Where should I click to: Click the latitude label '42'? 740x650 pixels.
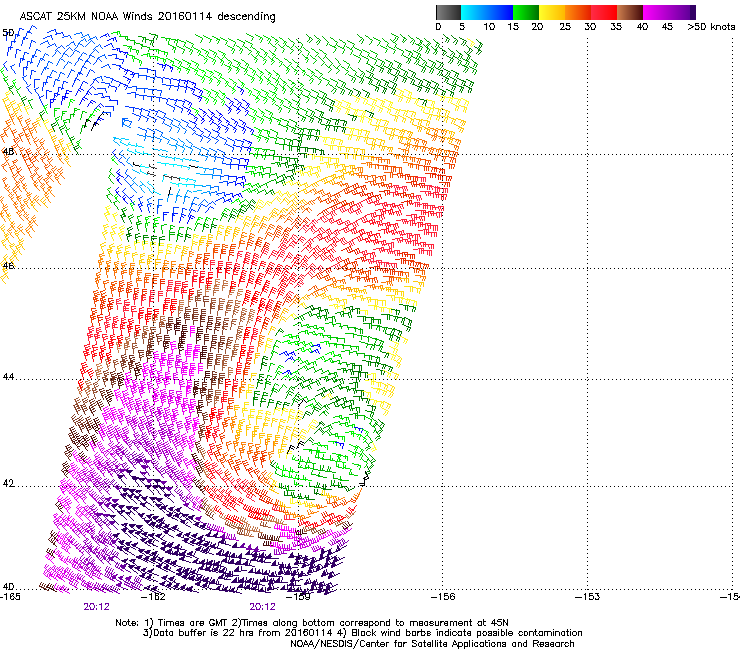coord(8,483)
